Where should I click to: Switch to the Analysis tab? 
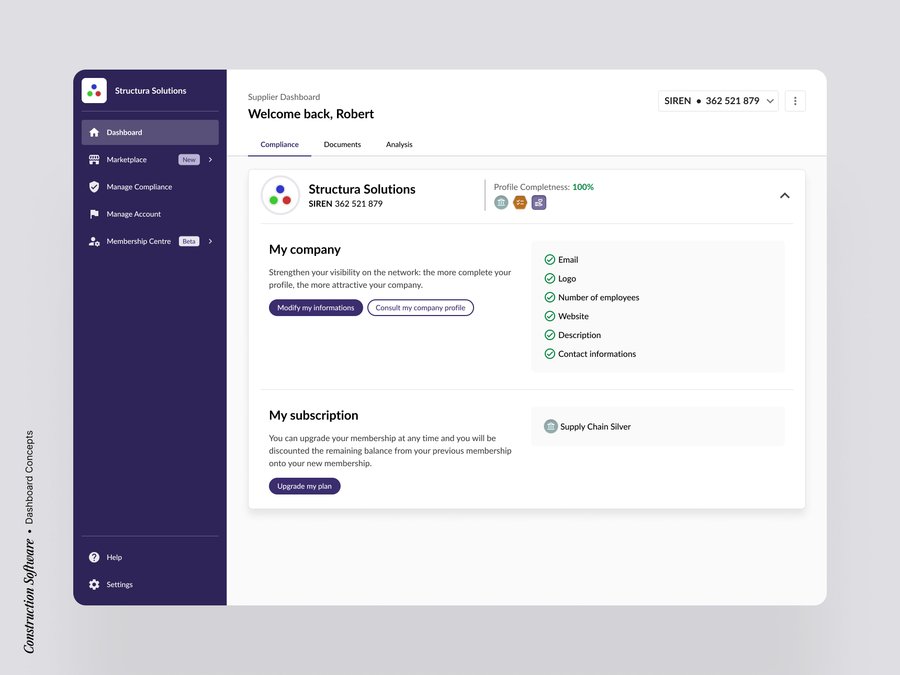tap(399, 145)
